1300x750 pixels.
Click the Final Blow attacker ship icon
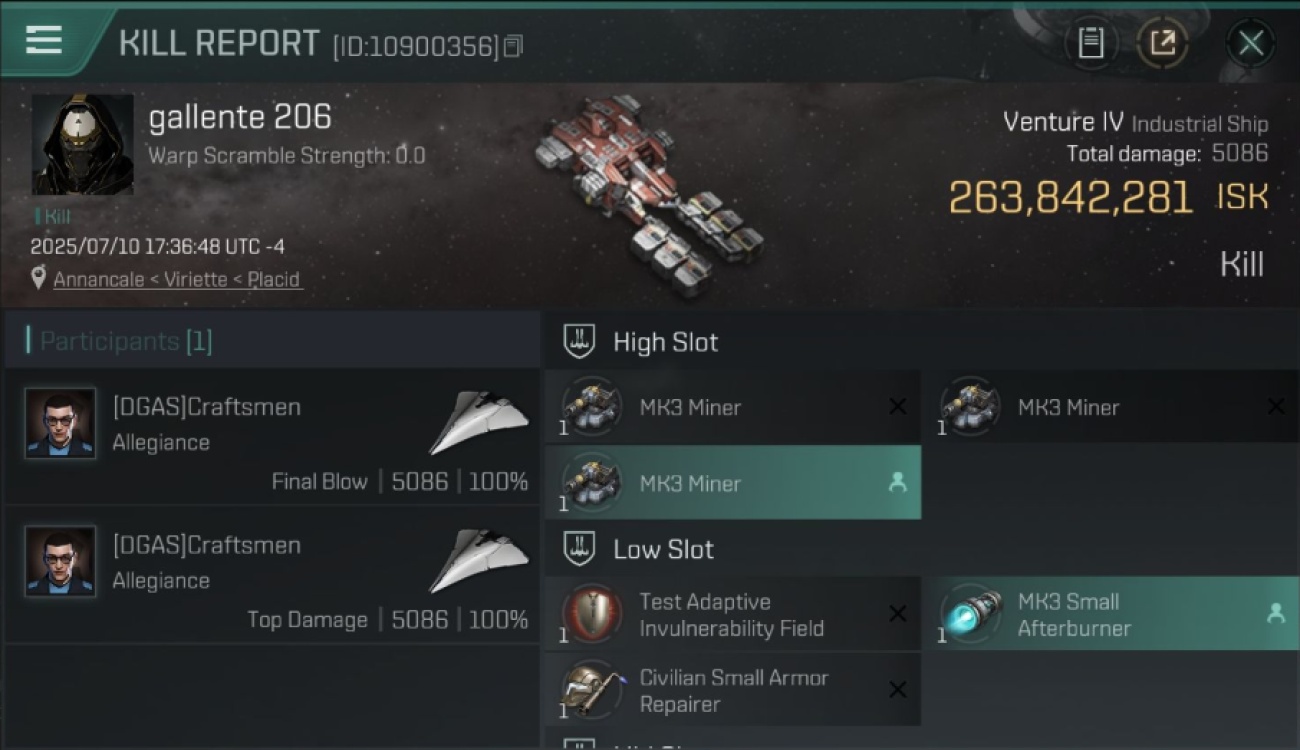(x=479, y=422)
